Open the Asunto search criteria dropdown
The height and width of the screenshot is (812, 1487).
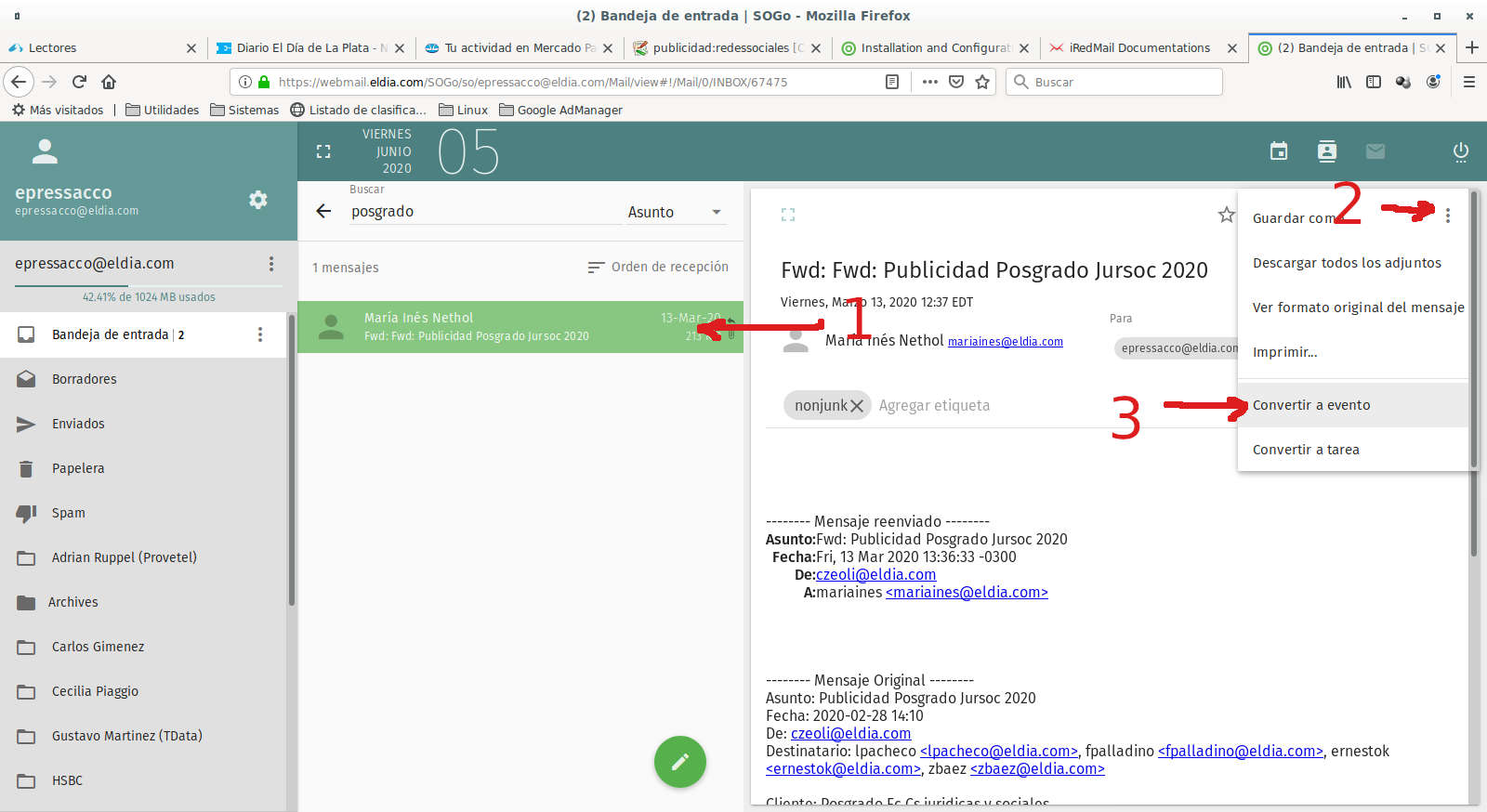tap(675, 212)
